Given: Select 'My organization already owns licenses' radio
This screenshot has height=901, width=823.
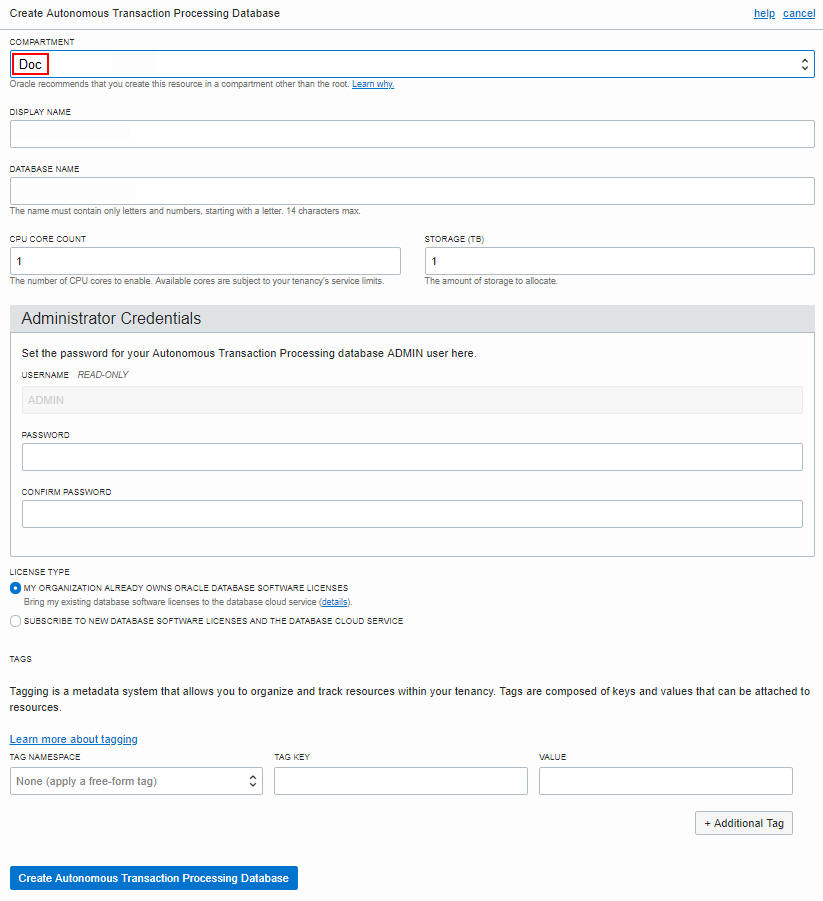Looking at the screenshot, I should [x=15, y=588].
